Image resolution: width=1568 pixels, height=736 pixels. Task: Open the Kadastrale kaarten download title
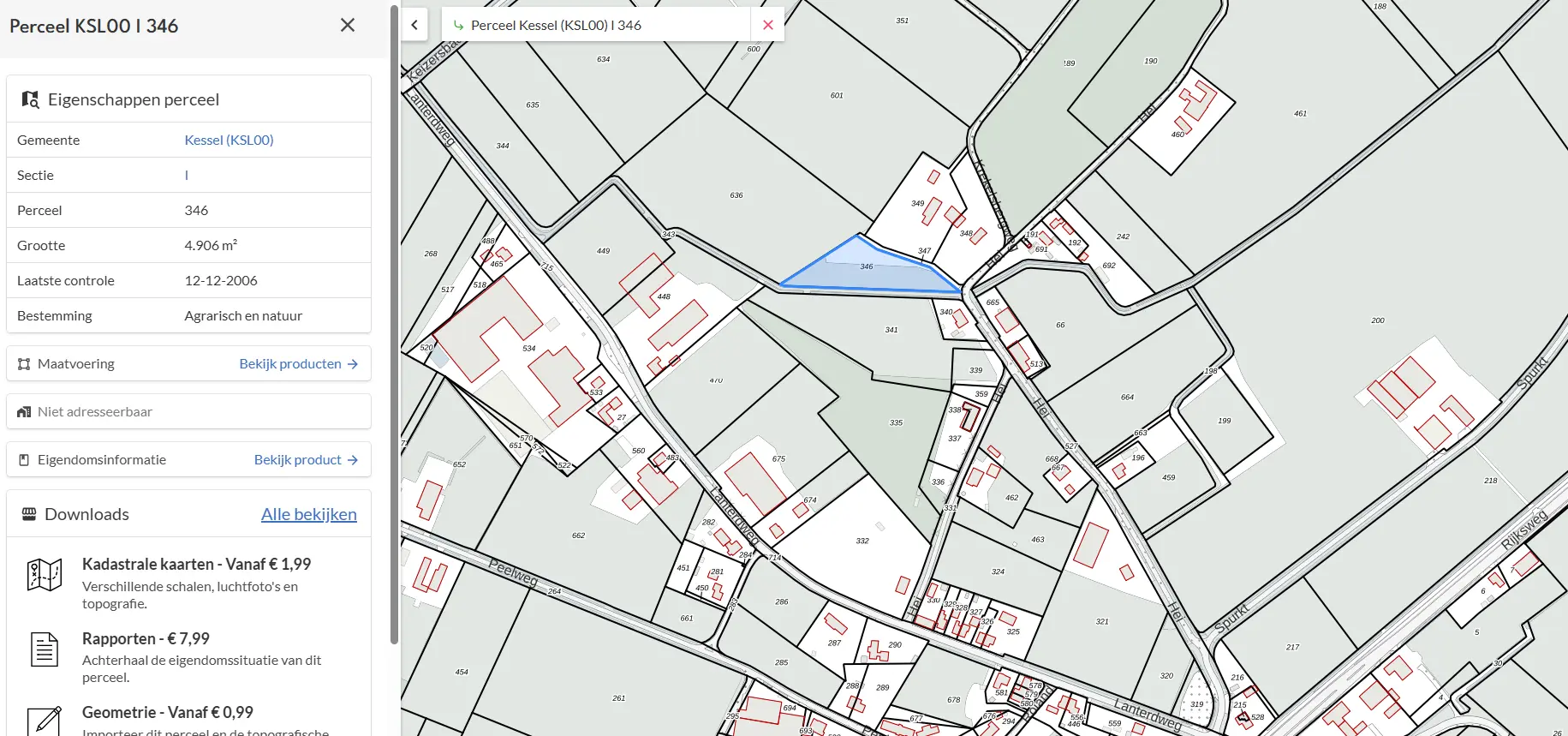click(196, 565)
